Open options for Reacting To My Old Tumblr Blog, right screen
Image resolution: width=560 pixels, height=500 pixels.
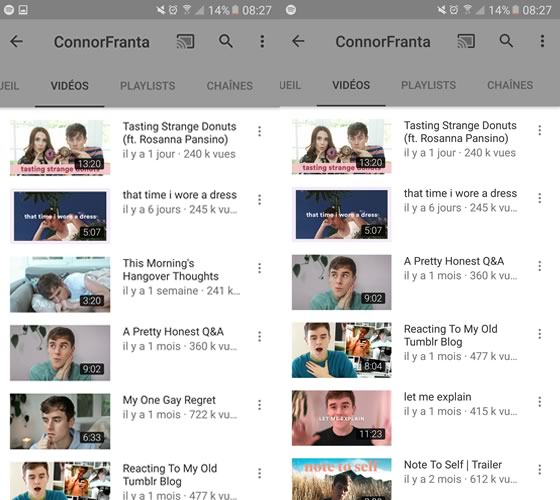click(x=540, y=334)
